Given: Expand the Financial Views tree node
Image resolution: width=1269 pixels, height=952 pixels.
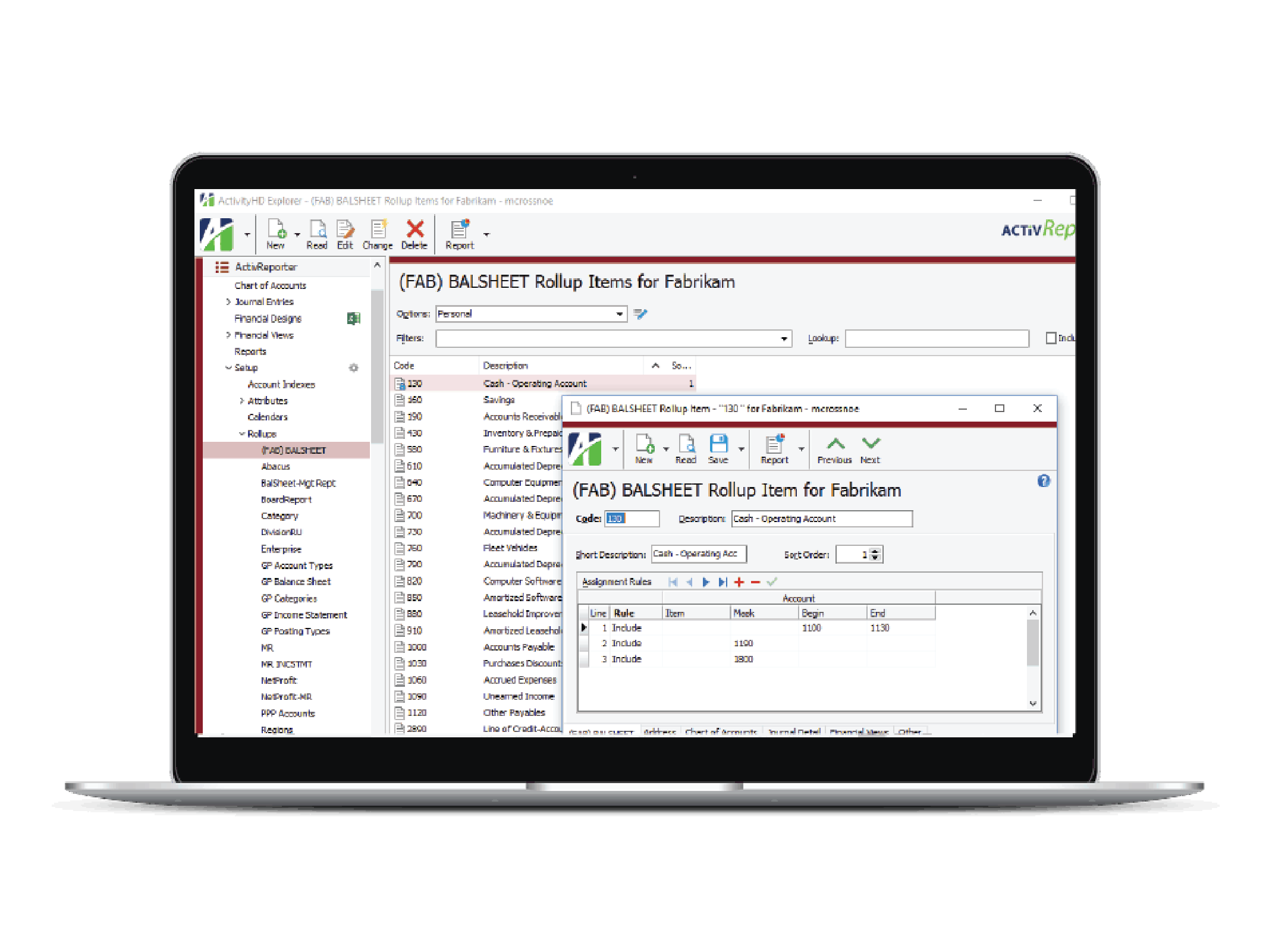Looking at the screenshot, I should point(228,335).
